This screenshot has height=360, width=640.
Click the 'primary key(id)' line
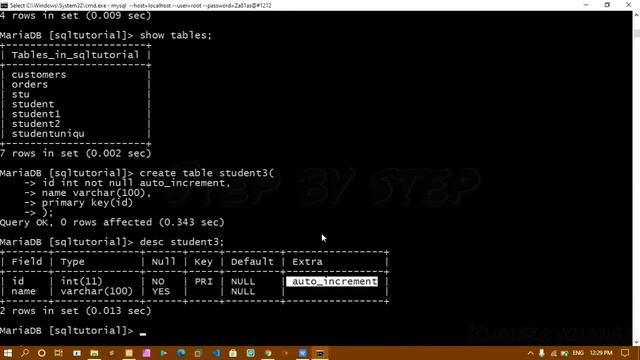pos(87,203)
